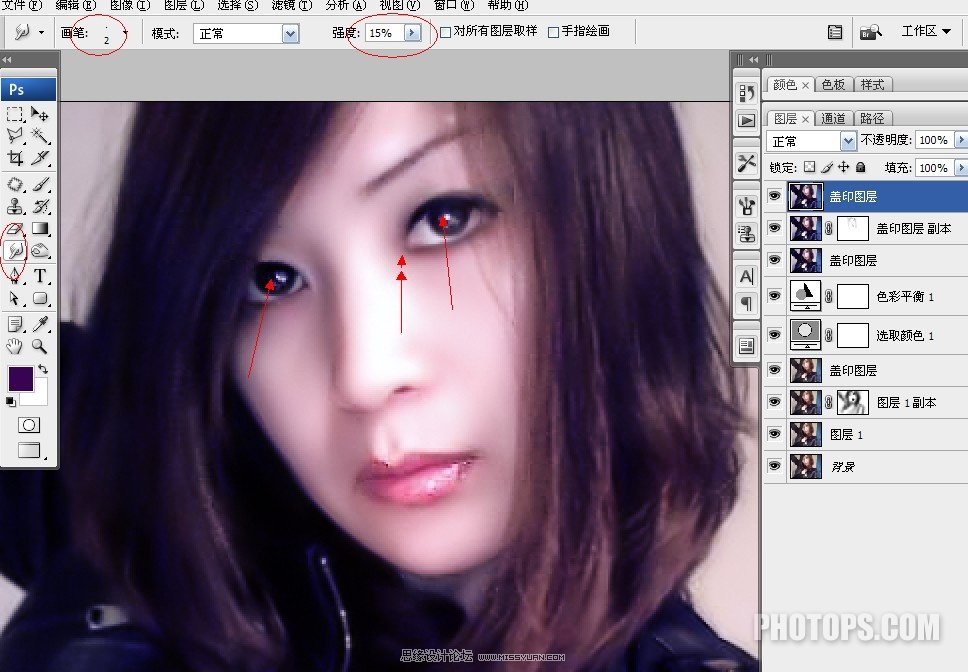Hide the 色彩平衡 1 adjustment layer

[x=774, y=296]
